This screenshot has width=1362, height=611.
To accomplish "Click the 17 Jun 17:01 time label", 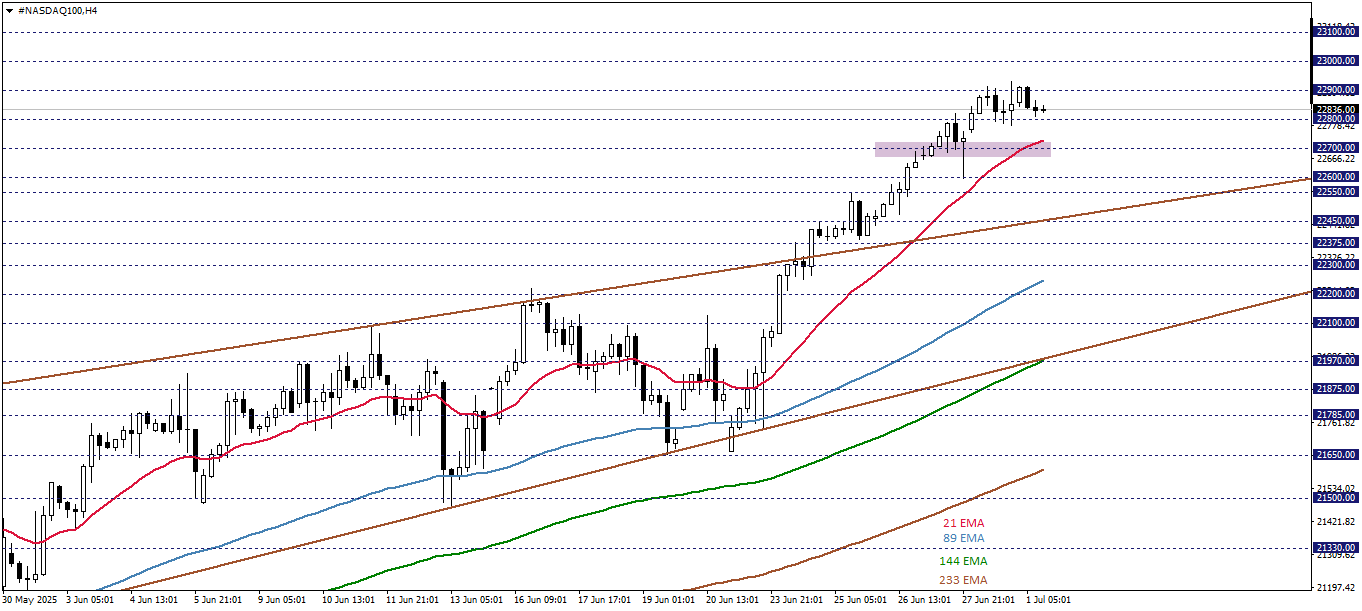I will [603, 600].
